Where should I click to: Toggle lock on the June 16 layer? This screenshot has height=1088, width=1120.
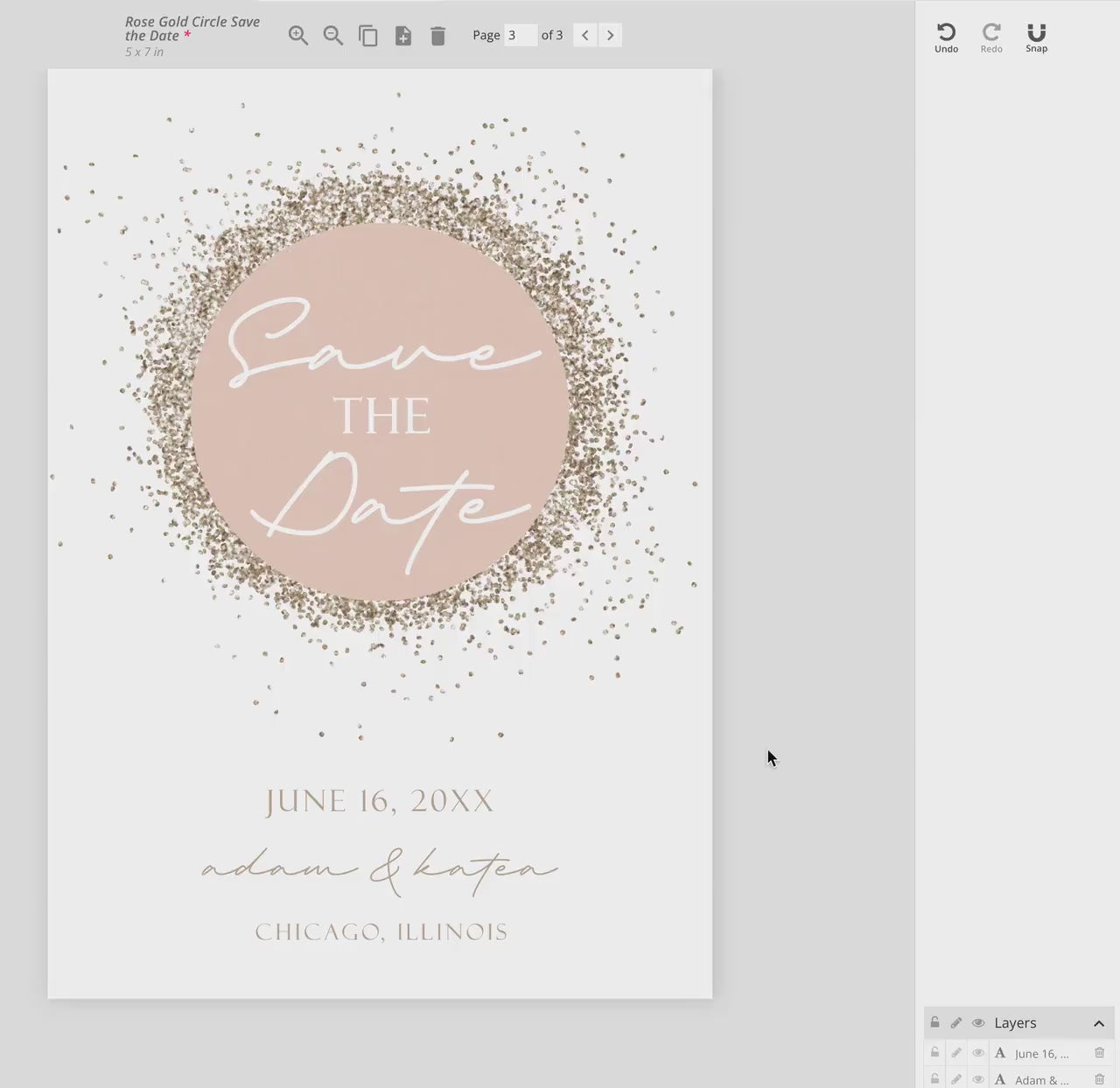click(x=934, y=1053)
